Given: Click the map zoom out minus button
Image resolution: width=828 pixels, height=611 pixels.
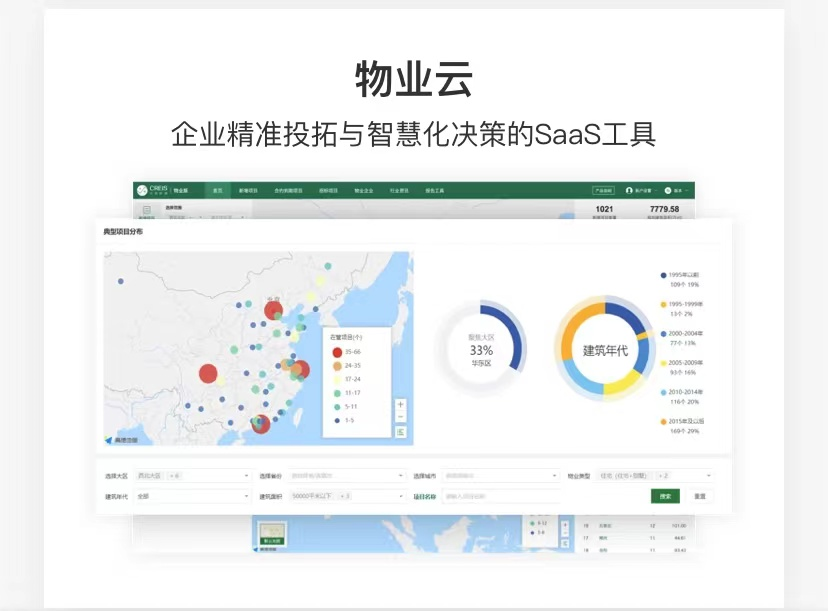Looking at the screenshot, I should click(401, 417).
